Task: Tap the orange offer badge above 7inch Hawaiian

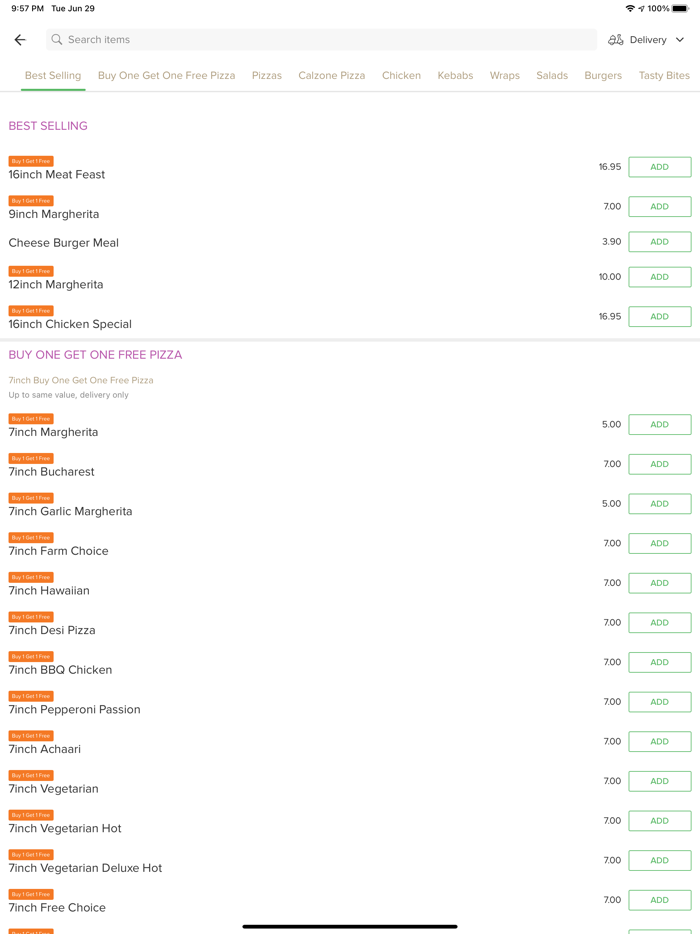Action: tap(31, 577)
